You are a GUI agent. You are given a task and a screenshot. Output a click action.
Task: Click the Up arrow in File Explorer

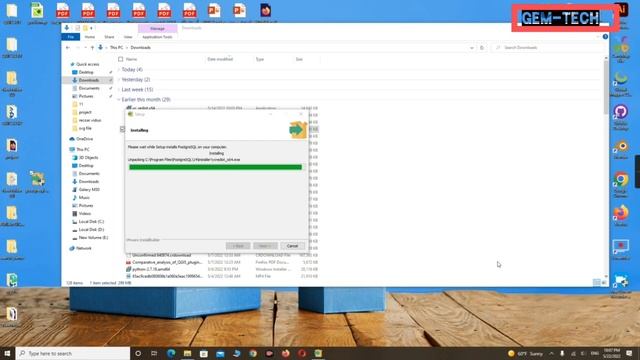coord(92,48)
